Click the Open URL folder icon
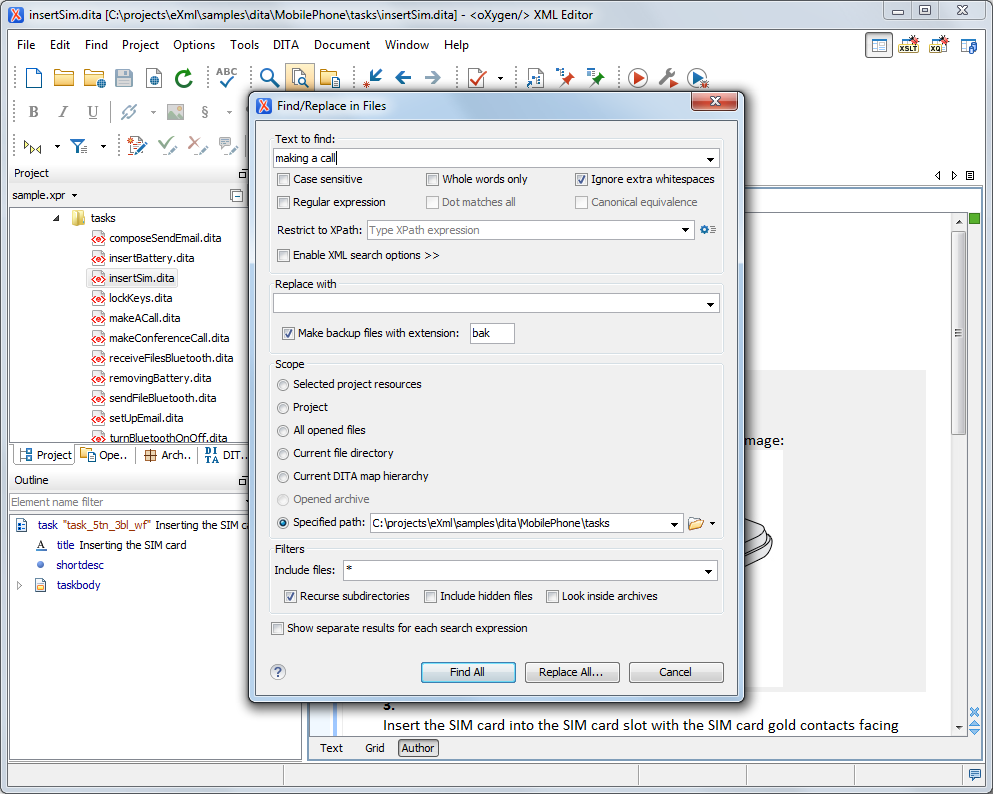This screenshot has width=993, height=794. [94, 78]
